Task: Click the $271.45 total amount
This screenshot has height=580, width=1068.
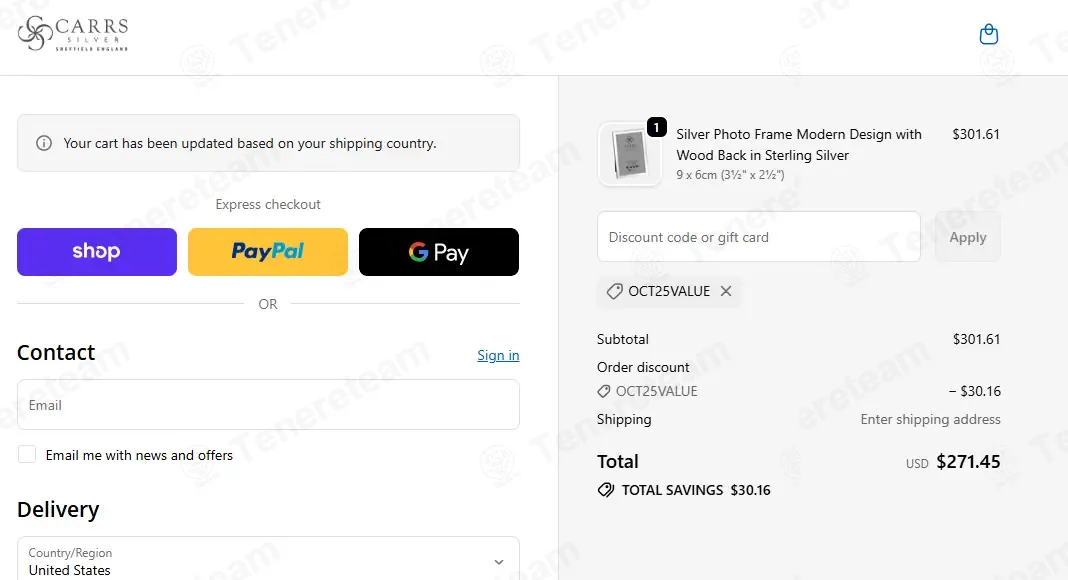Action: coord(968,462)
